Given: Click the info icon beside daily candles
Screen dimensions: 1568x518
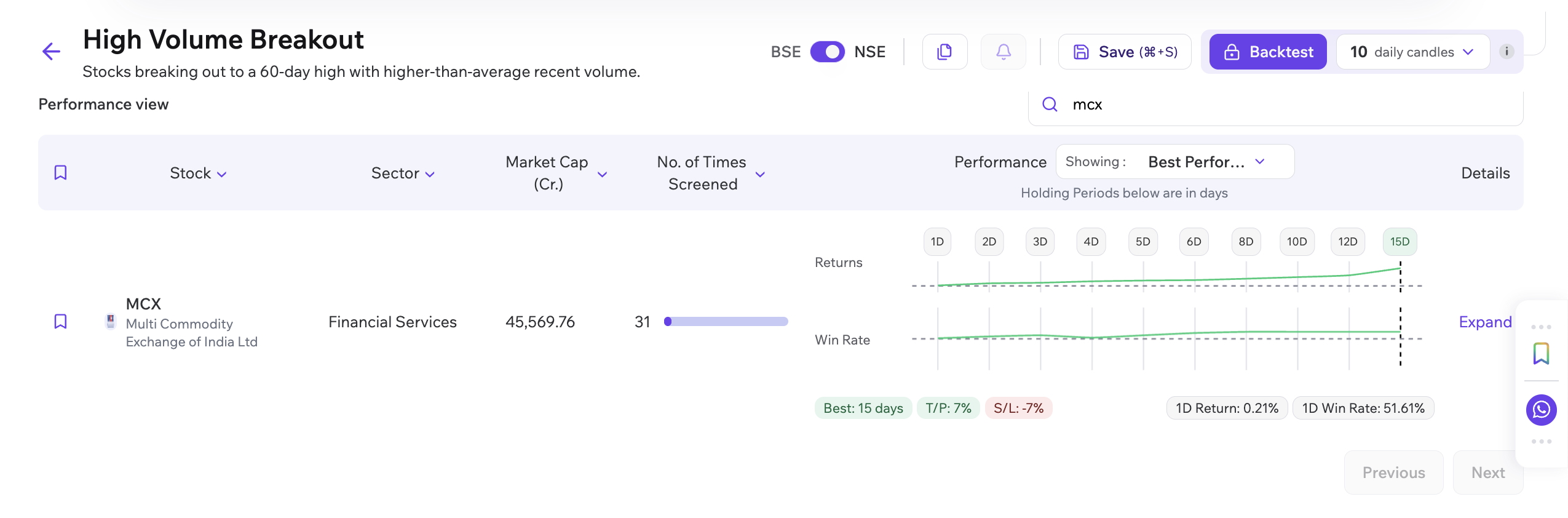Looking at the screenshot, I should pos(1507,52).
